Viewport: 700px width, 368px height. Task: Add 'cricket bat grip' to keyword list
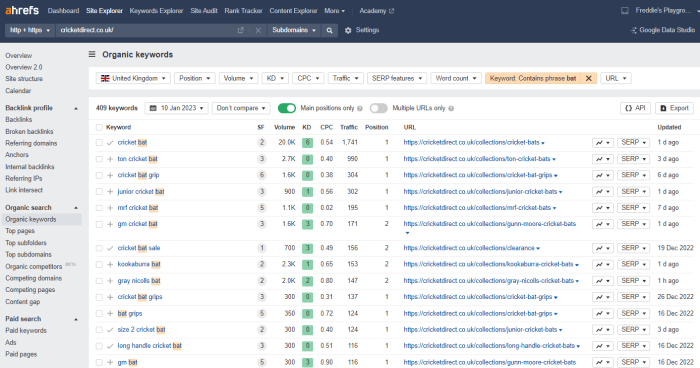click(110, 175)
